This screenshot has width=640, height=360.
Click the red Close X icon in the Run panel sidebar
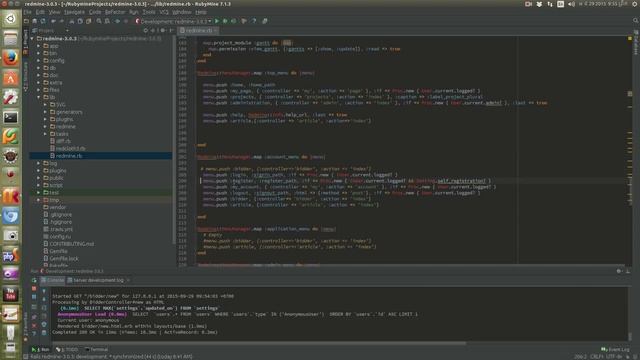click(x=34, y=326)
